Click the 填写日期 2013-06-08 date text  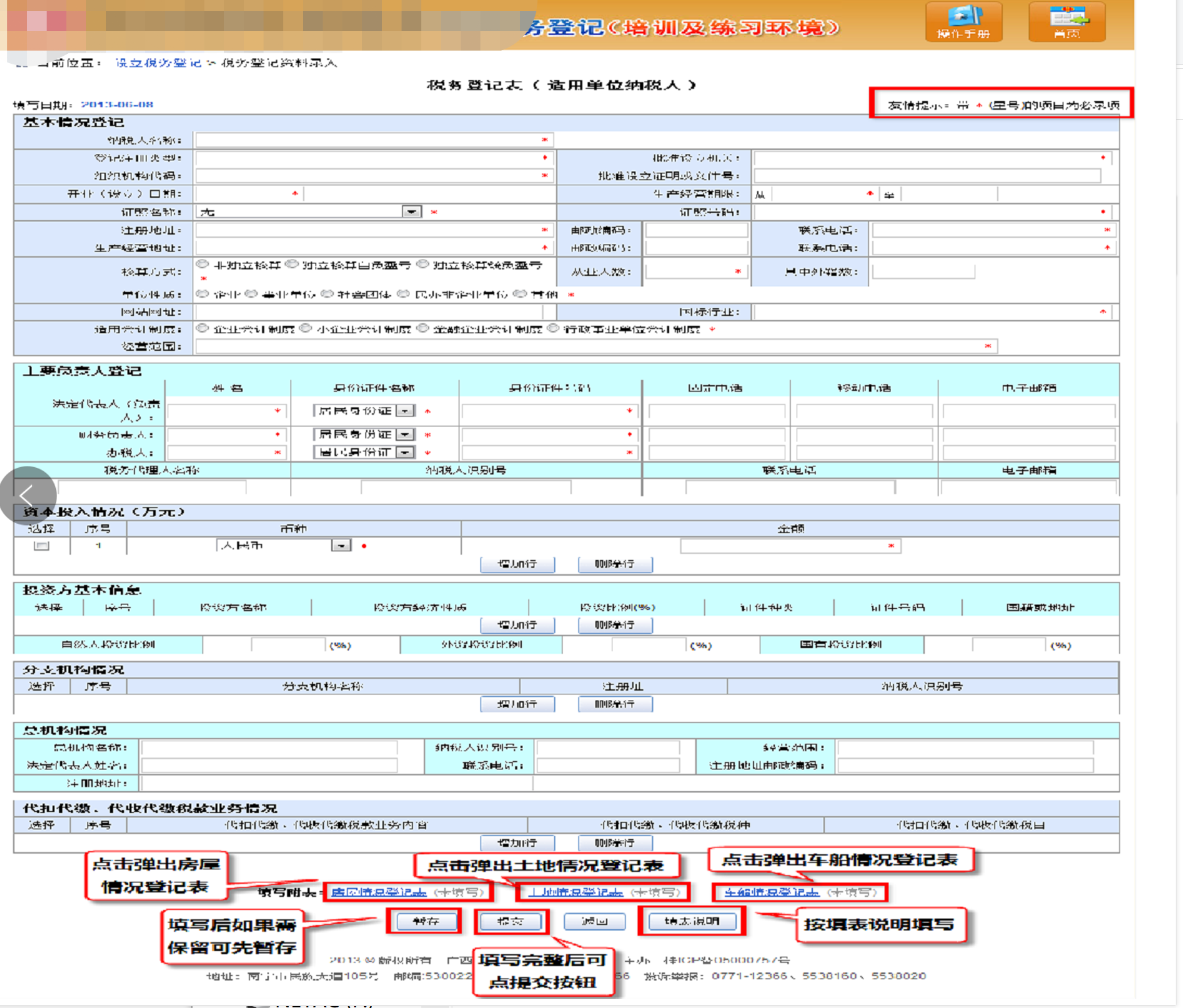coord(117,104)
